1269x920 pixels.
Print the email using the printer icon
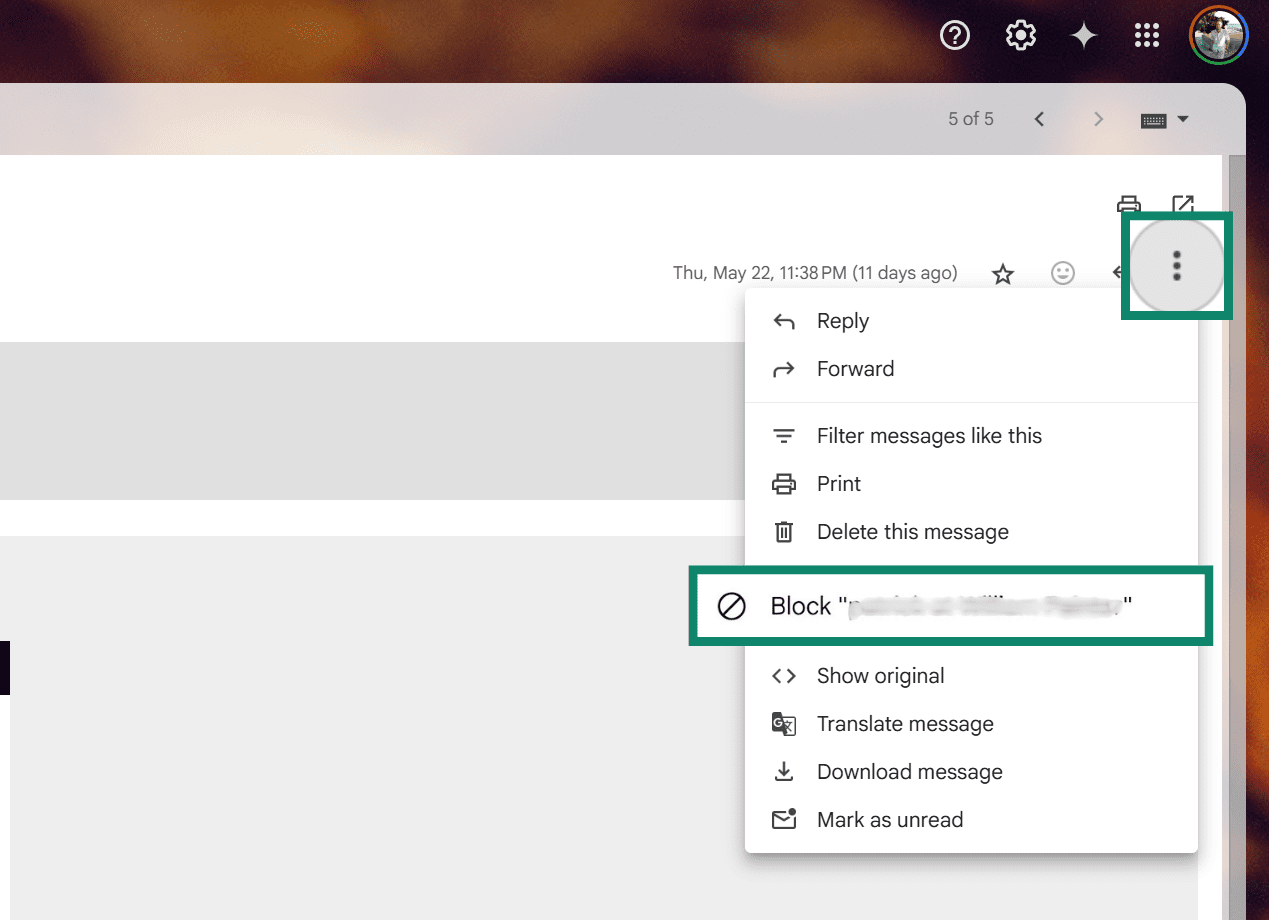[x=1128, y=204]
